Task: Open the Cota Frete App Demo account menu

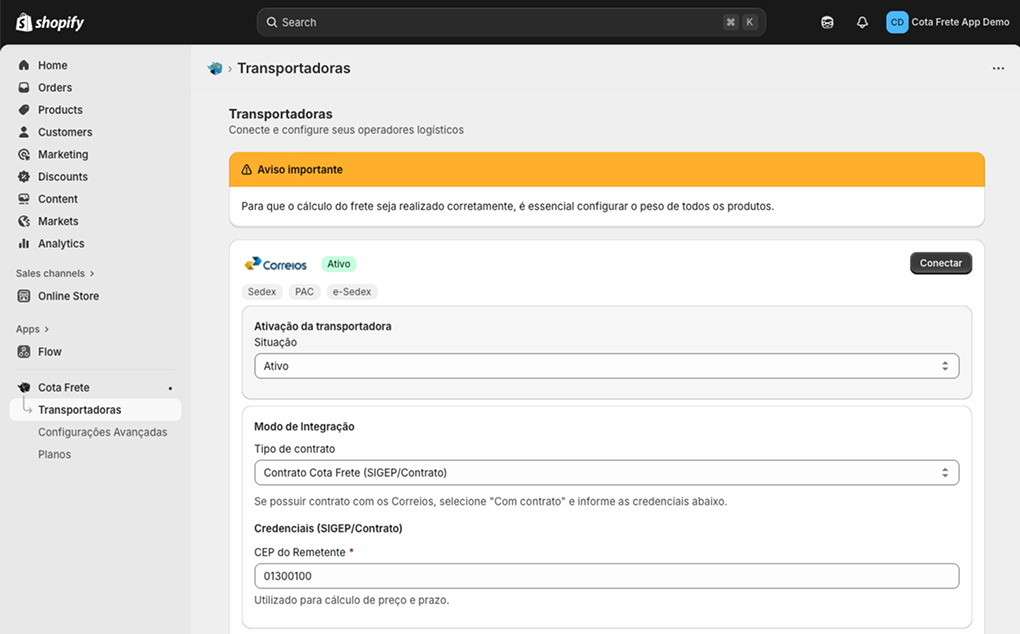Action: coord(946,21)
